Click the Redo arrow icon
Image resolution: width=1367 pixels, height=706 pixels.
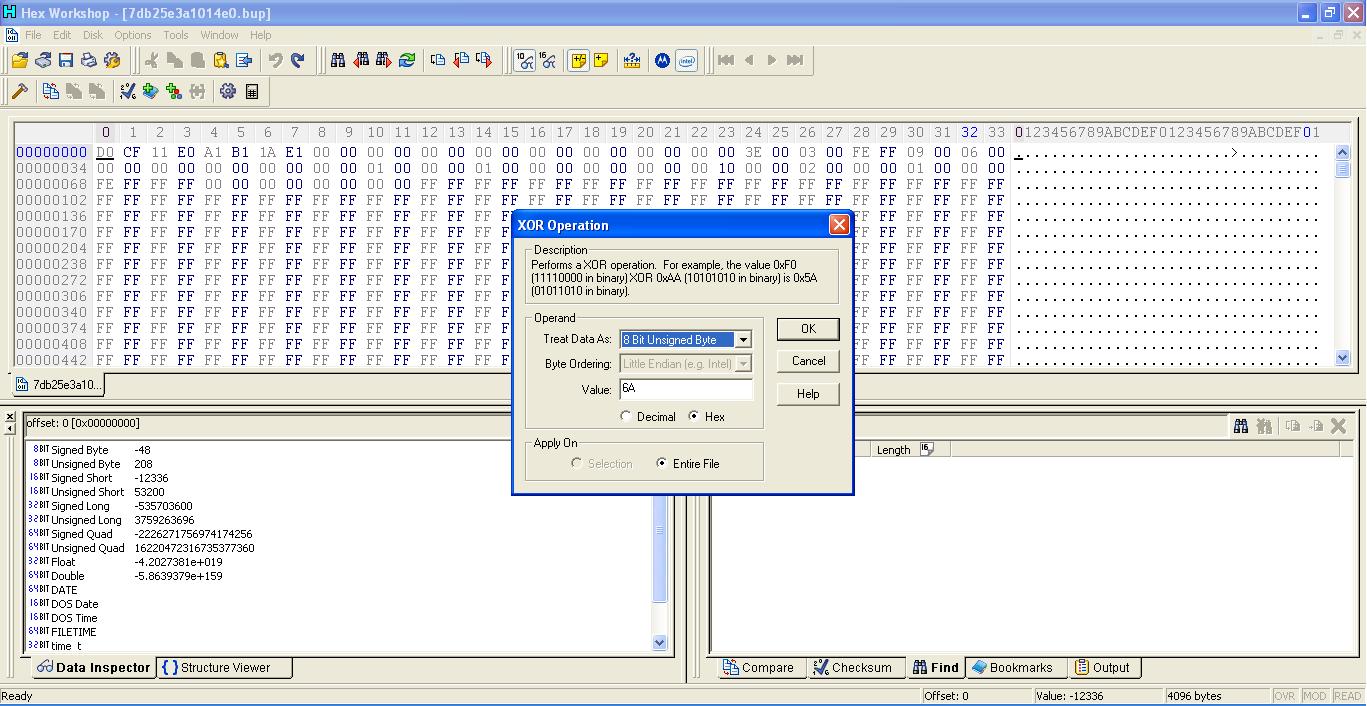298,60
